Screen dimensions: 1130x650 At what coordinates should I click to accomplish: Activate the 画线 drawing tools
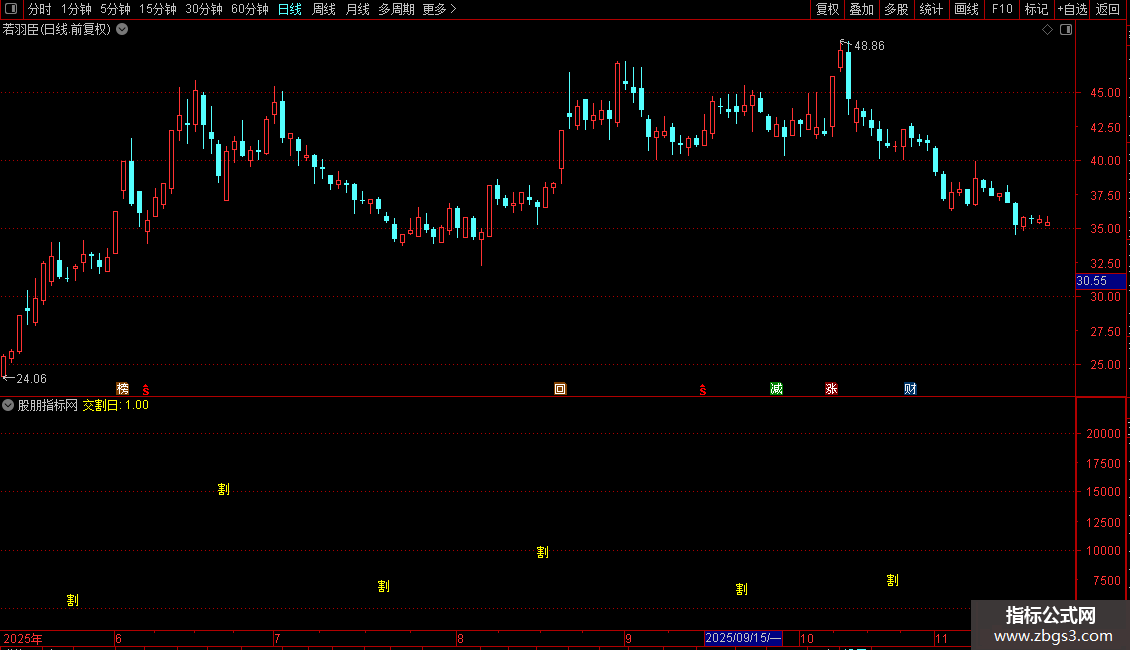(x=966, y=9)
